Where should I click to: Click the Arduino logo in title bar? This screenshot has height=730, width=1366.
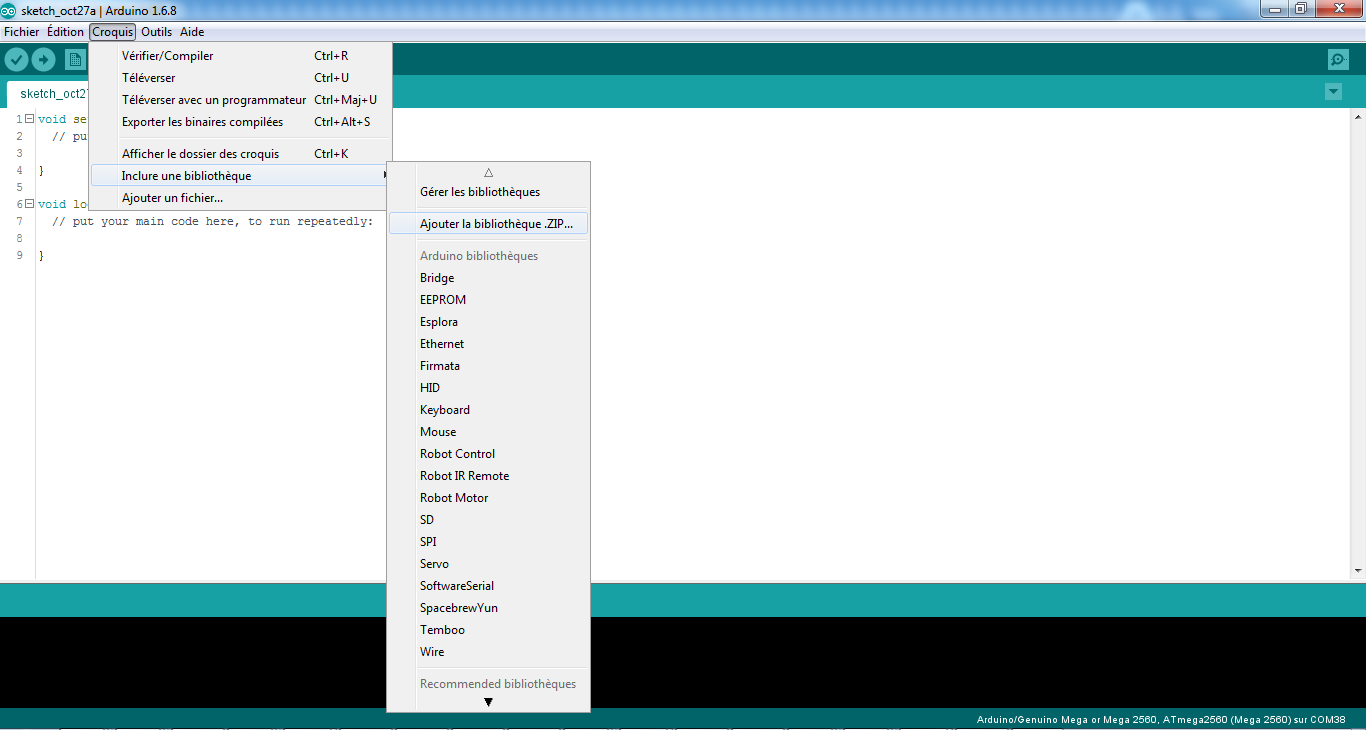(9, 10)
